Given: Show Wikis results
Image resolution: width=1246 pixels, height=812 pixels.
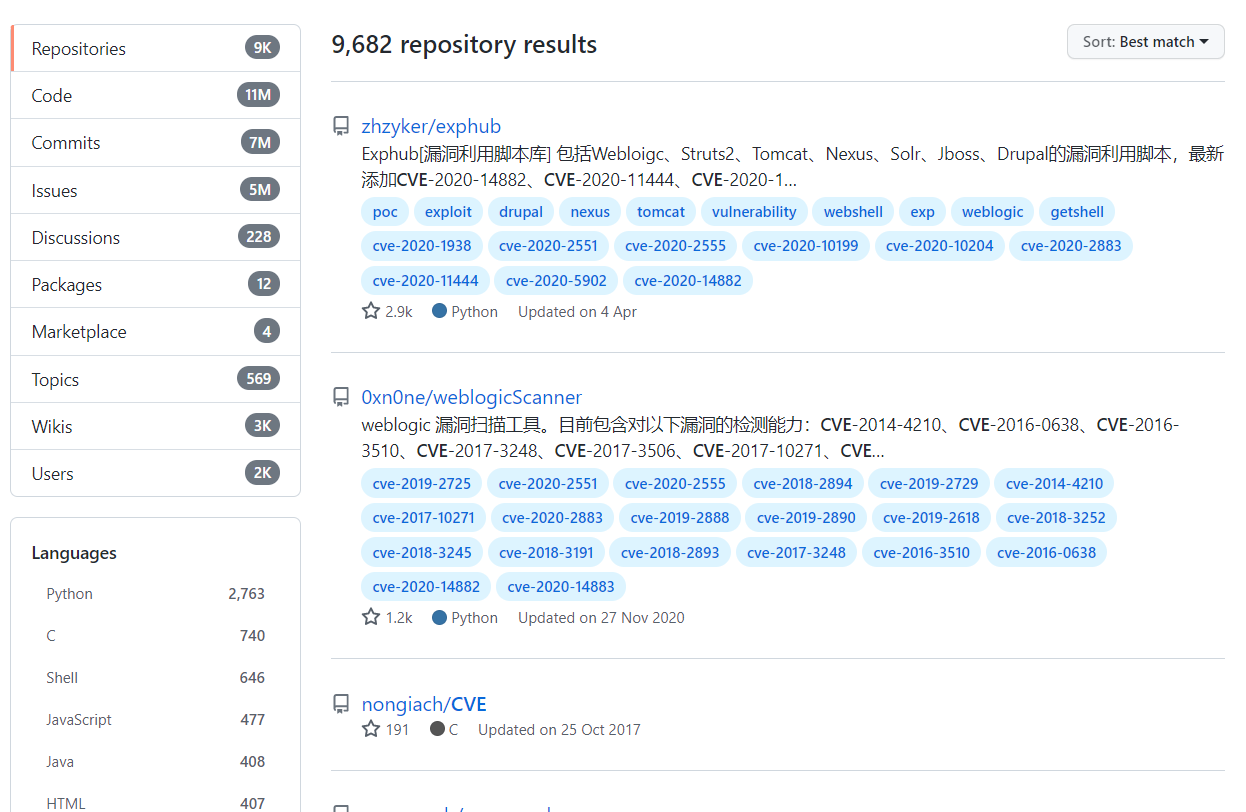Looking at the screenshot, I should [155, 426].
